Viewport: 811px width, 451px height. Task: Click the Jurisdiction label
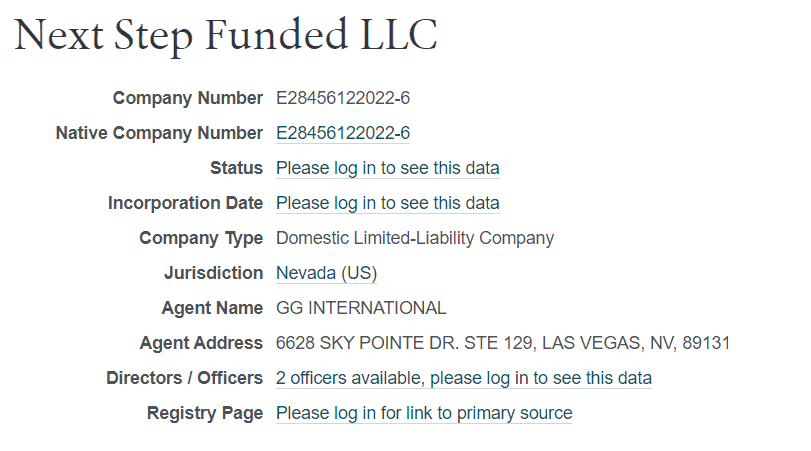coord(213,273)
